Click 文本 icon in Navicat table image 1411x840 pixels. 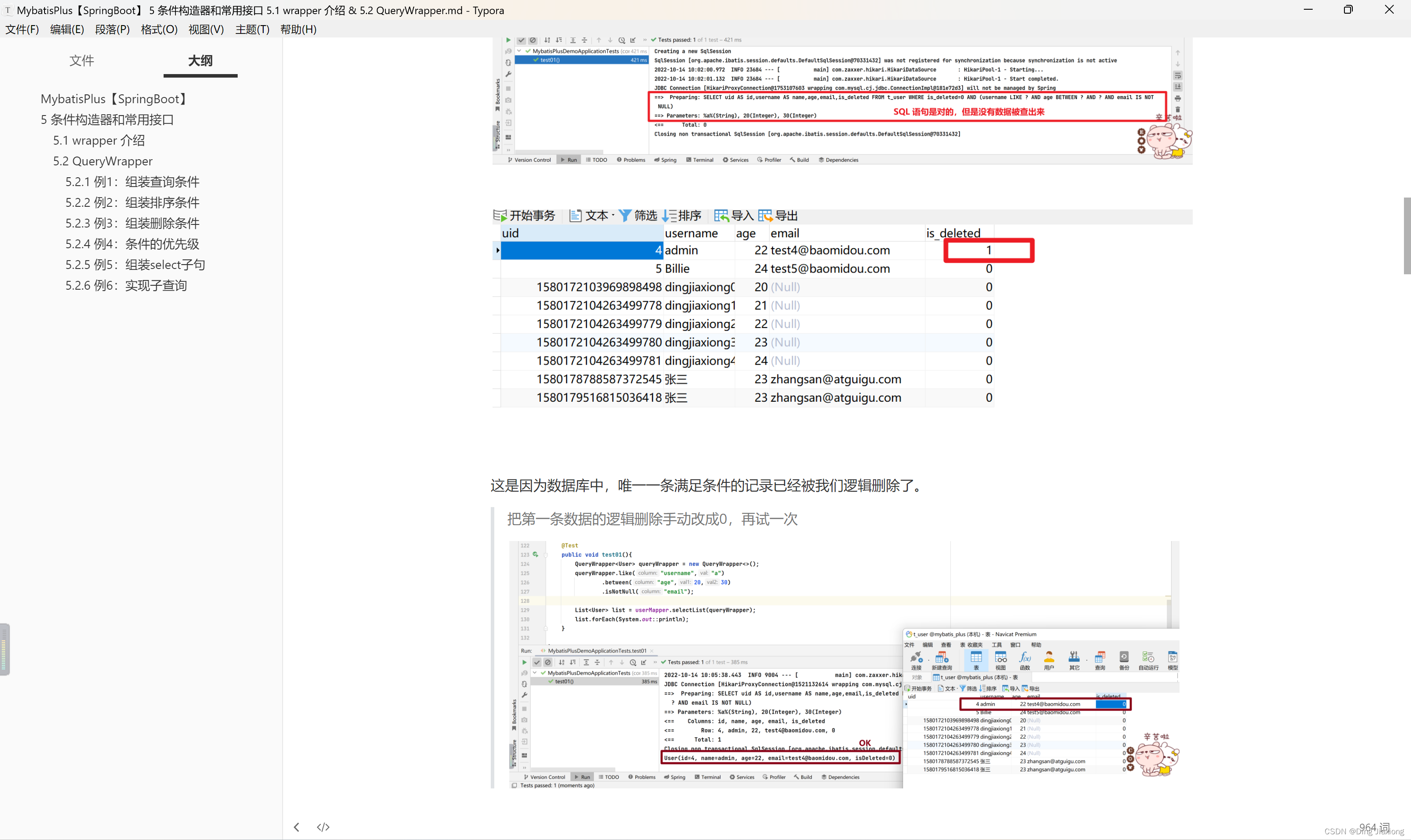[x=575, y=216]
